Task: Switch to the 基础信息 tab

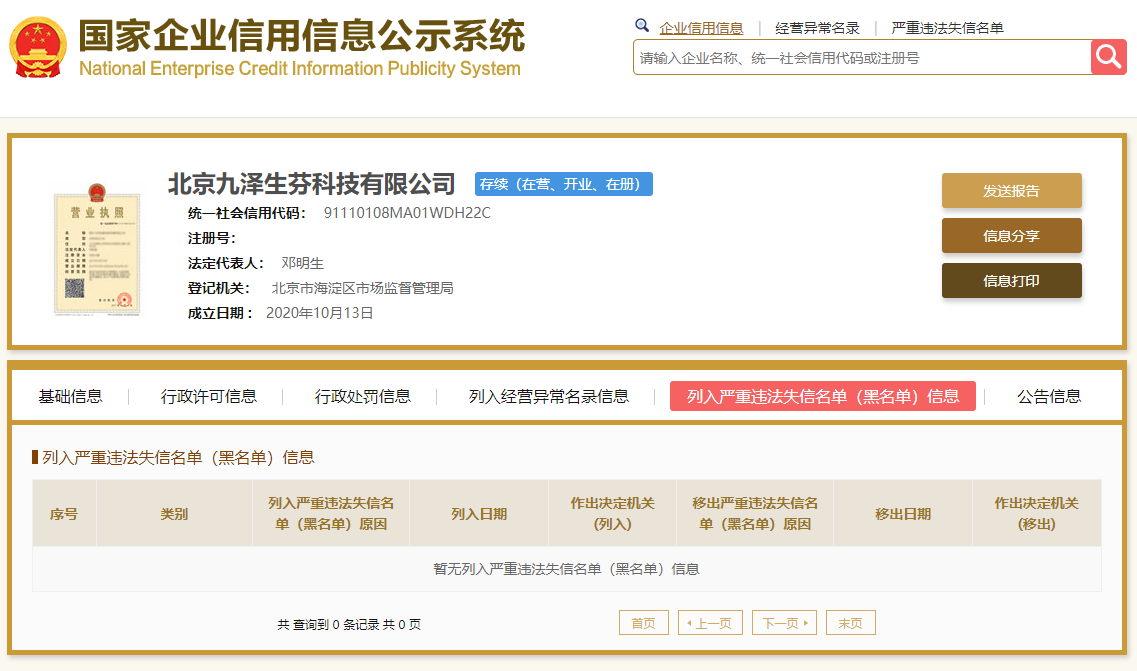Action: [x=70, y=396]
